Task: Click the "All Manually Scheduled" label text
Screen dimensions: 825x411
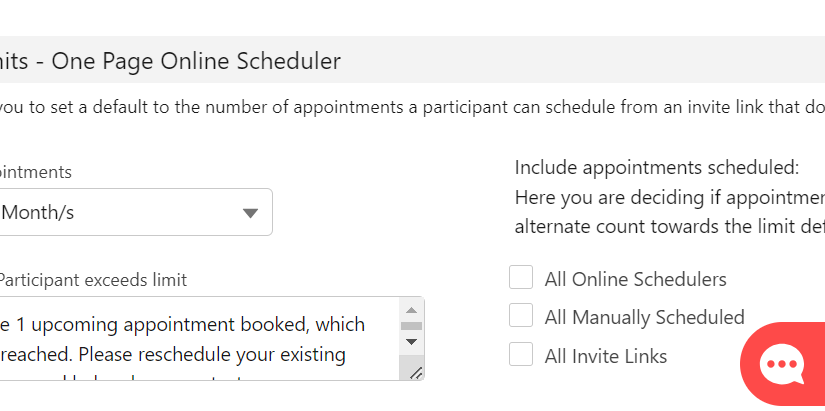Action: click(644, 317)
